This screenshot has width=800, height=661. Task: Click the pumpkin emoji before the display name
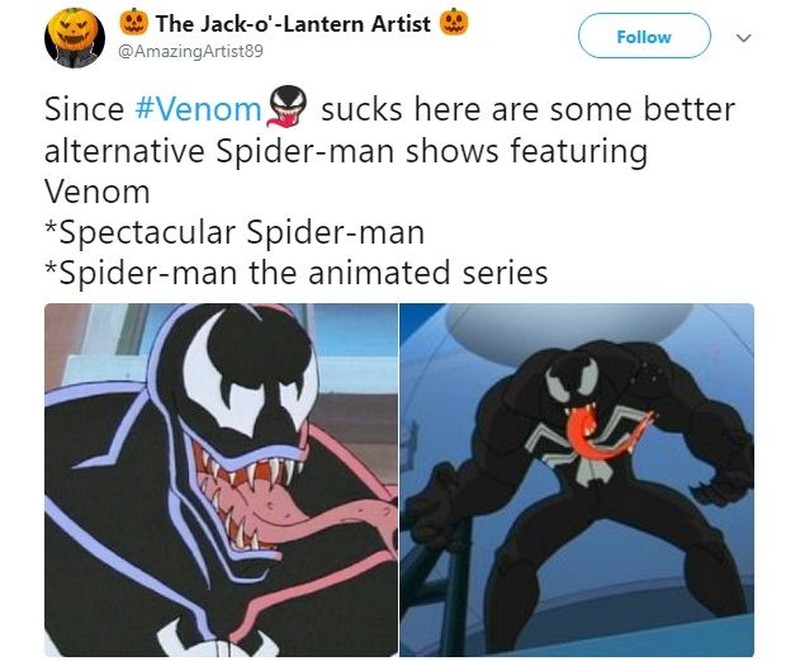click(134, 23)
